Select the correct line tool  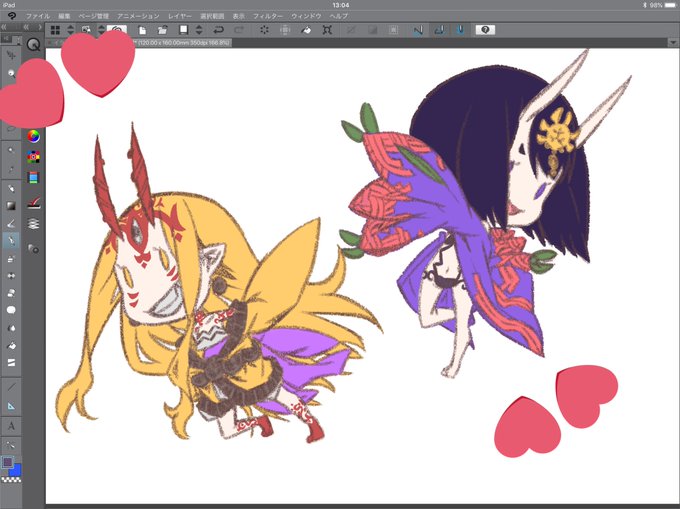11,445
